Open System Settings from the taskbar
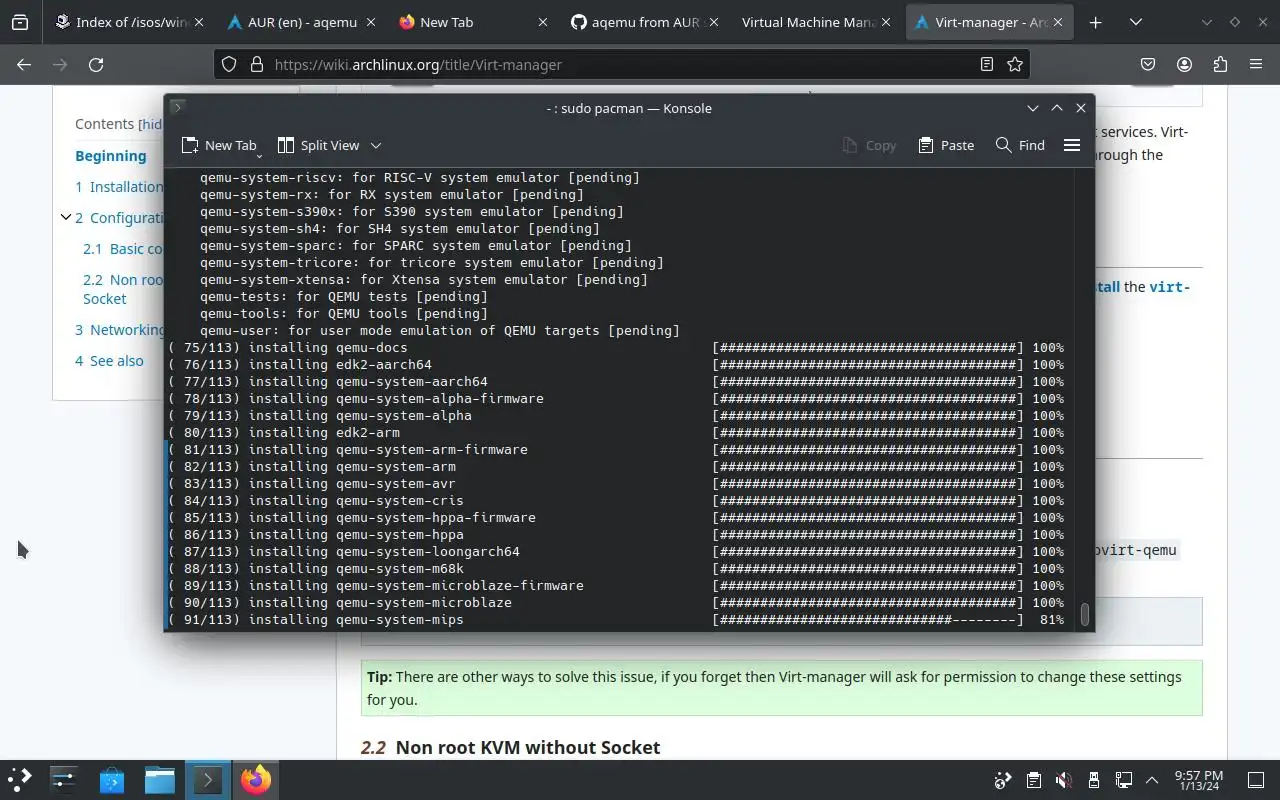 [64, 779]
